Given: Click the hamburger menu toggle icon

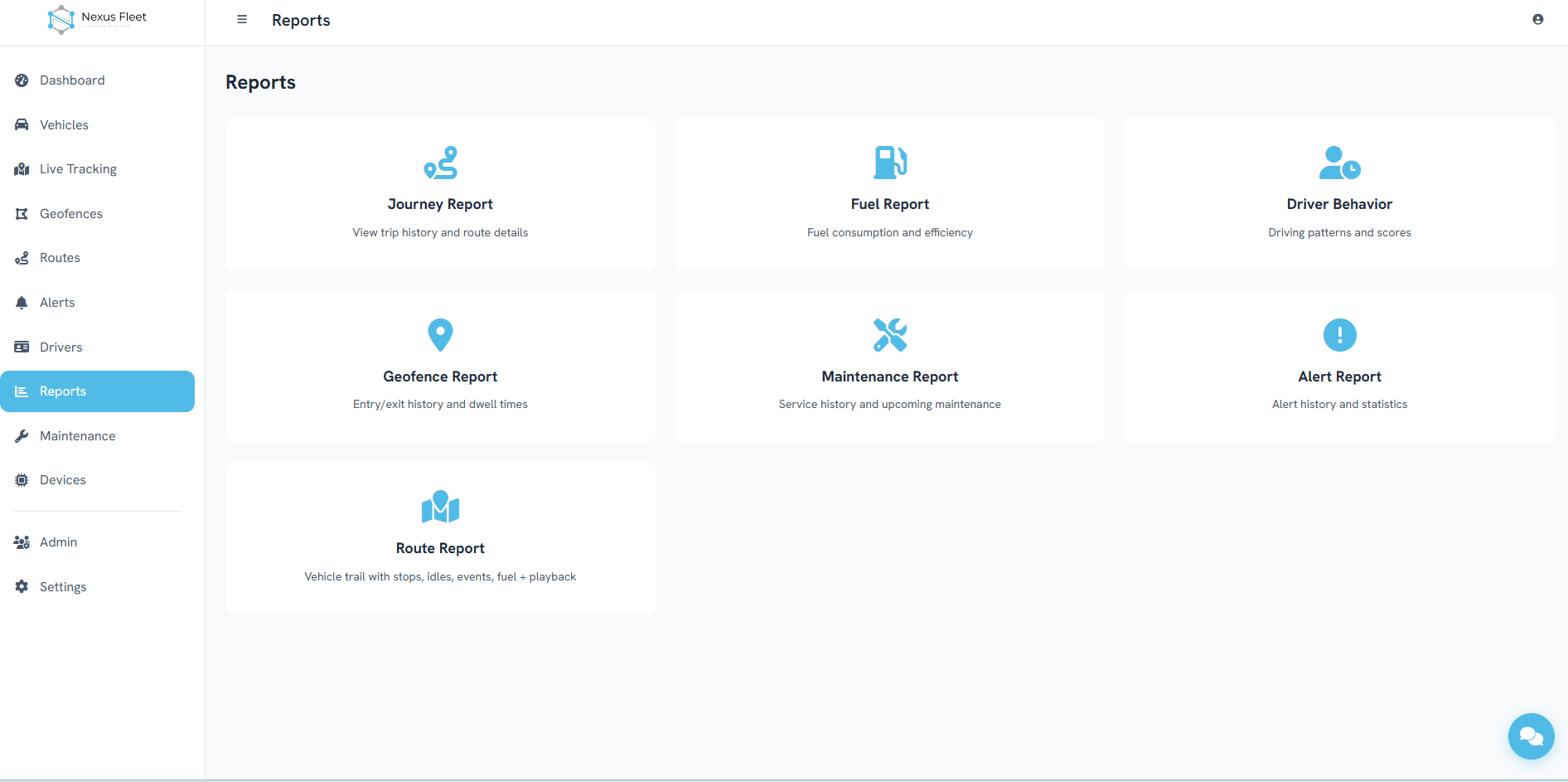Looking at the screenshot, I should click(242, 19).
